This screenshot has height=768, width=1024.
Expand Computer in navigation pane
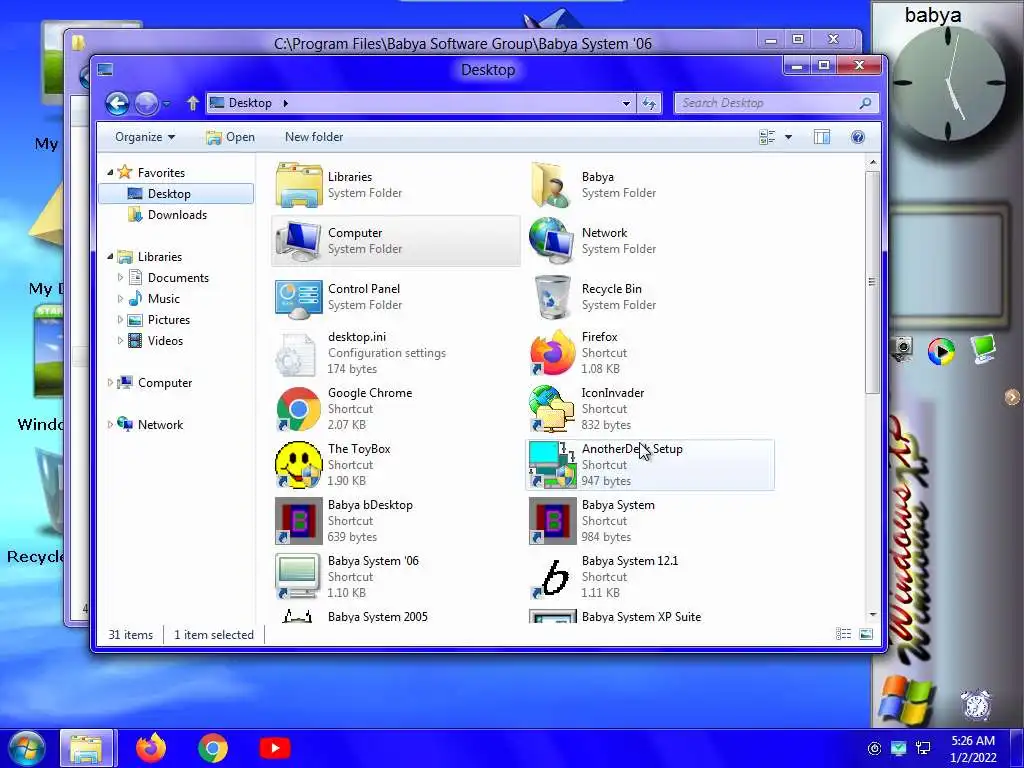[110, 383]
